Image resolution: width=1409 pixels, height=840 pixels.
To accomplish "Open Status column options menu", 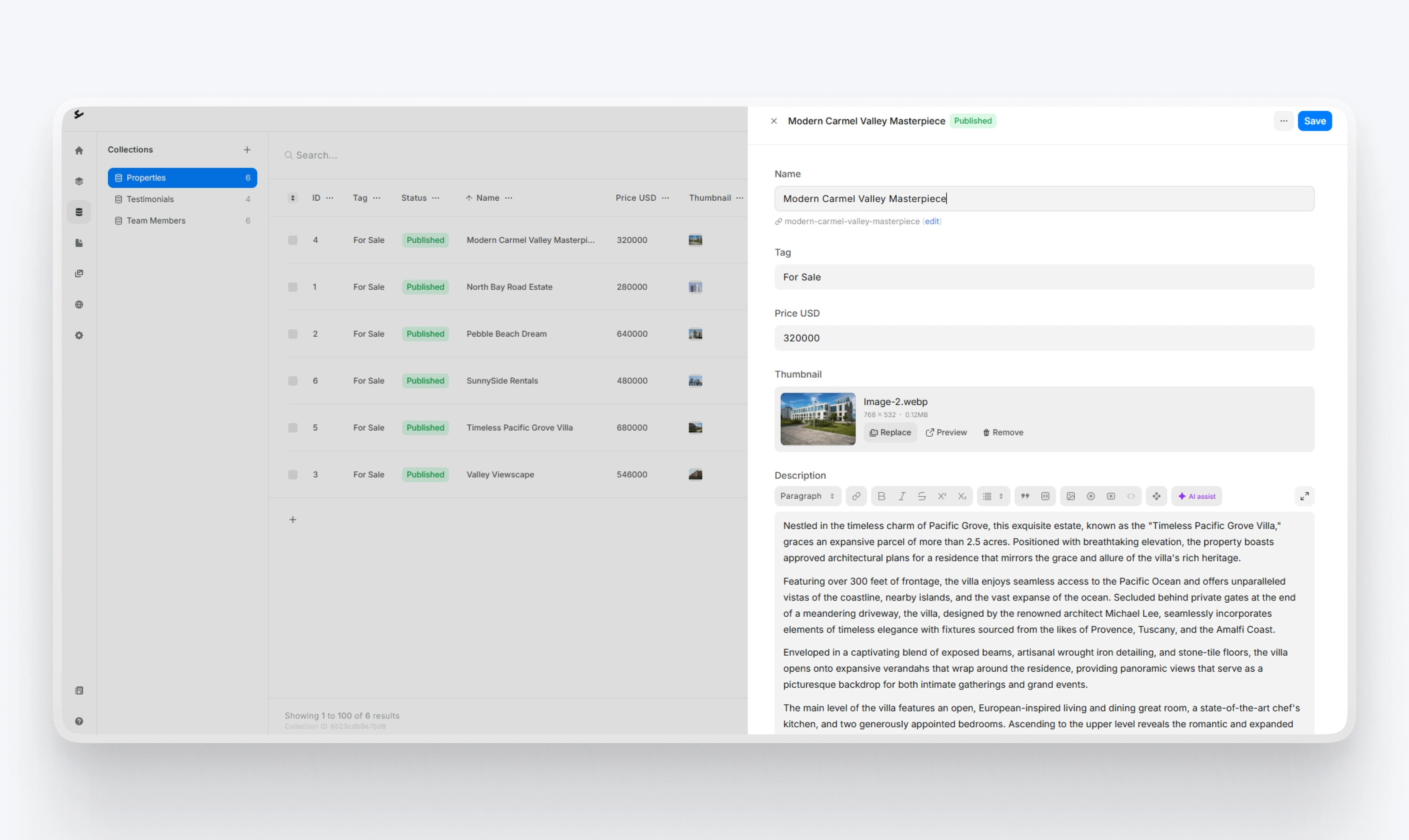I will click(x=435, y=198).
